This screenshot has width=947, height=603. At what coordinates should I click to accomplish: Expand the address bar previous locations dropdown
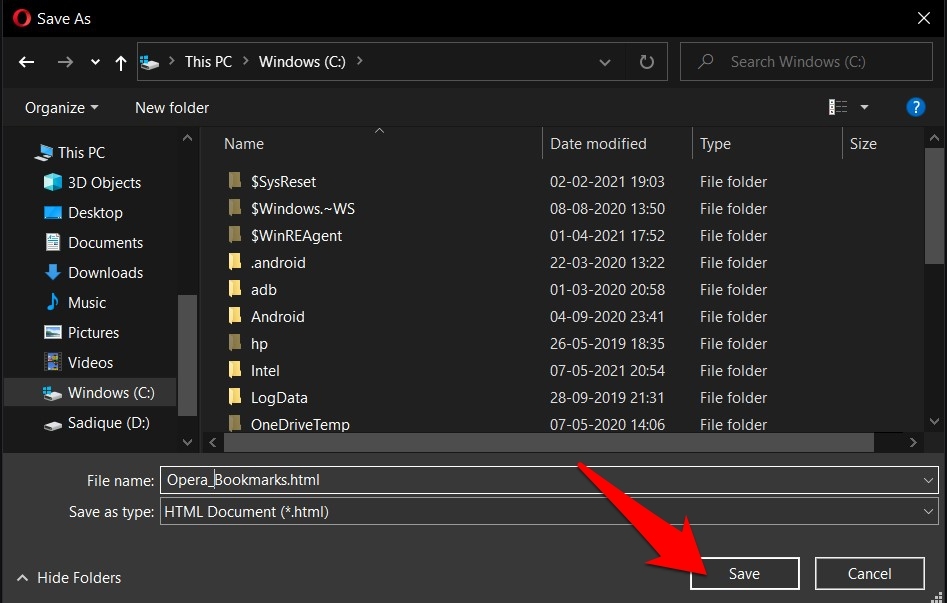pos(605,62)
